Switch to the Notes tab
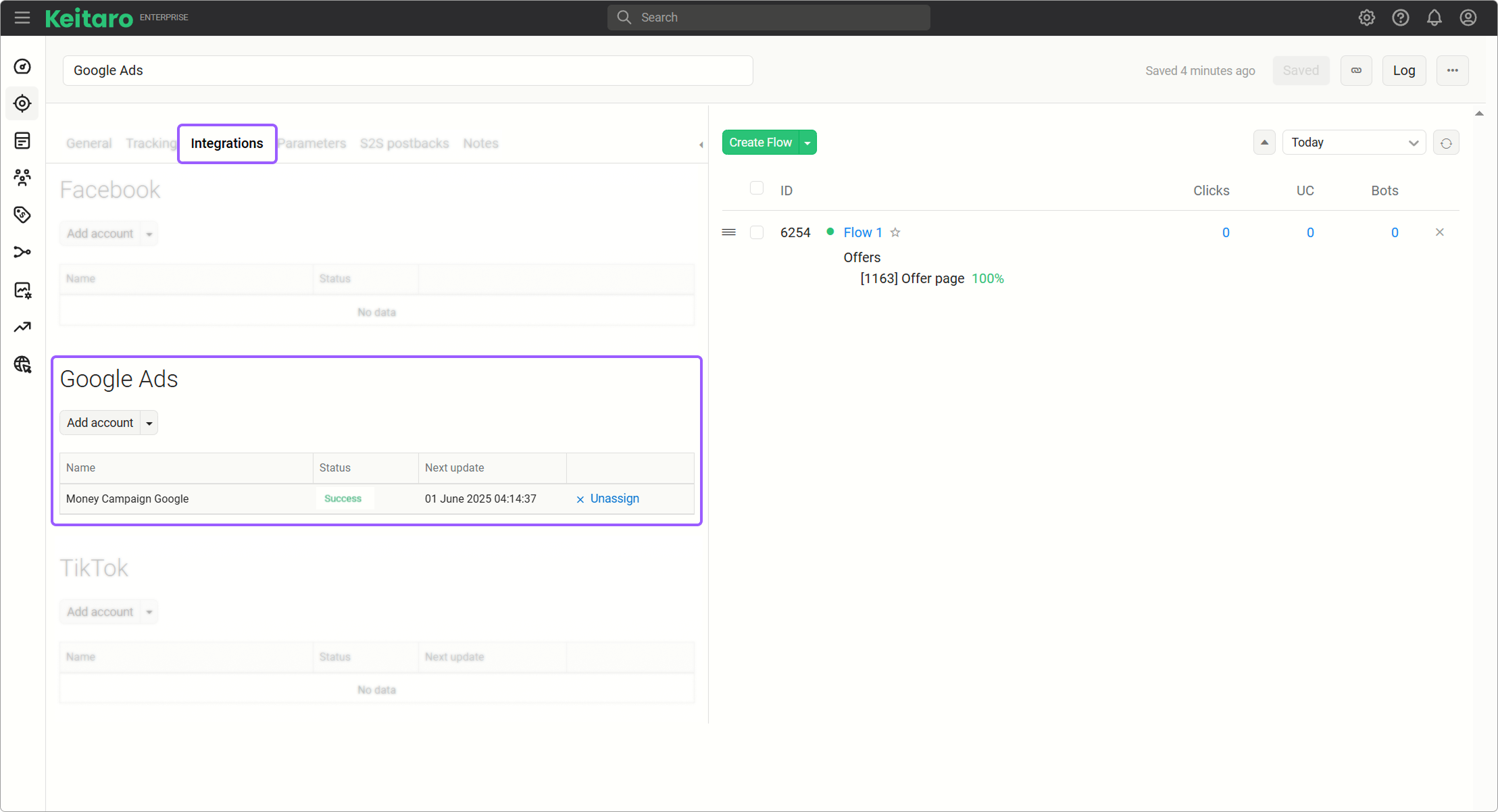The image size is (1498, 812). [x=480, y=143]
